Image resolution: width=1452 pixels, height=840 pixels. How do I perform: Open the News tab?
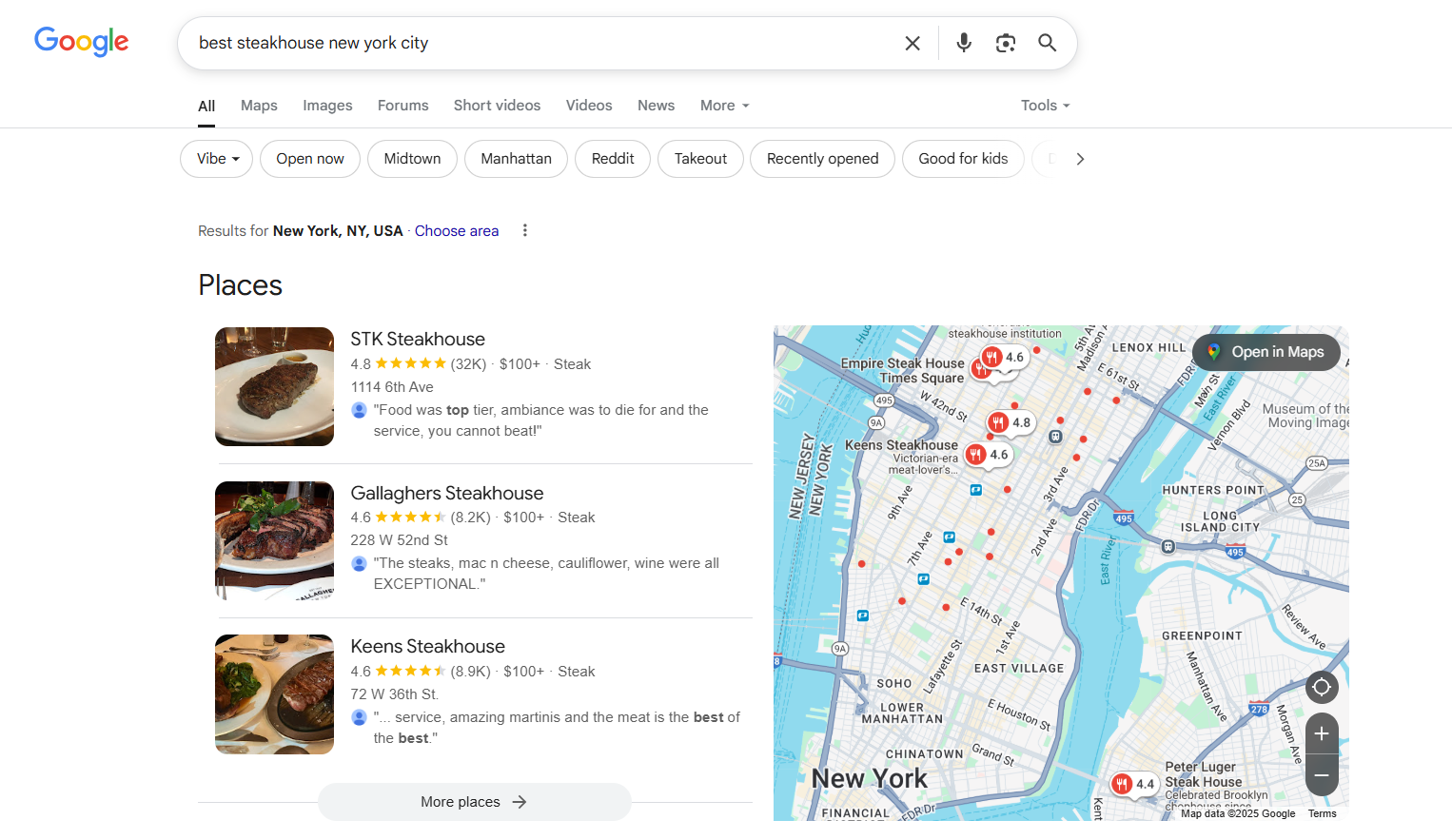tap(657, 106)
